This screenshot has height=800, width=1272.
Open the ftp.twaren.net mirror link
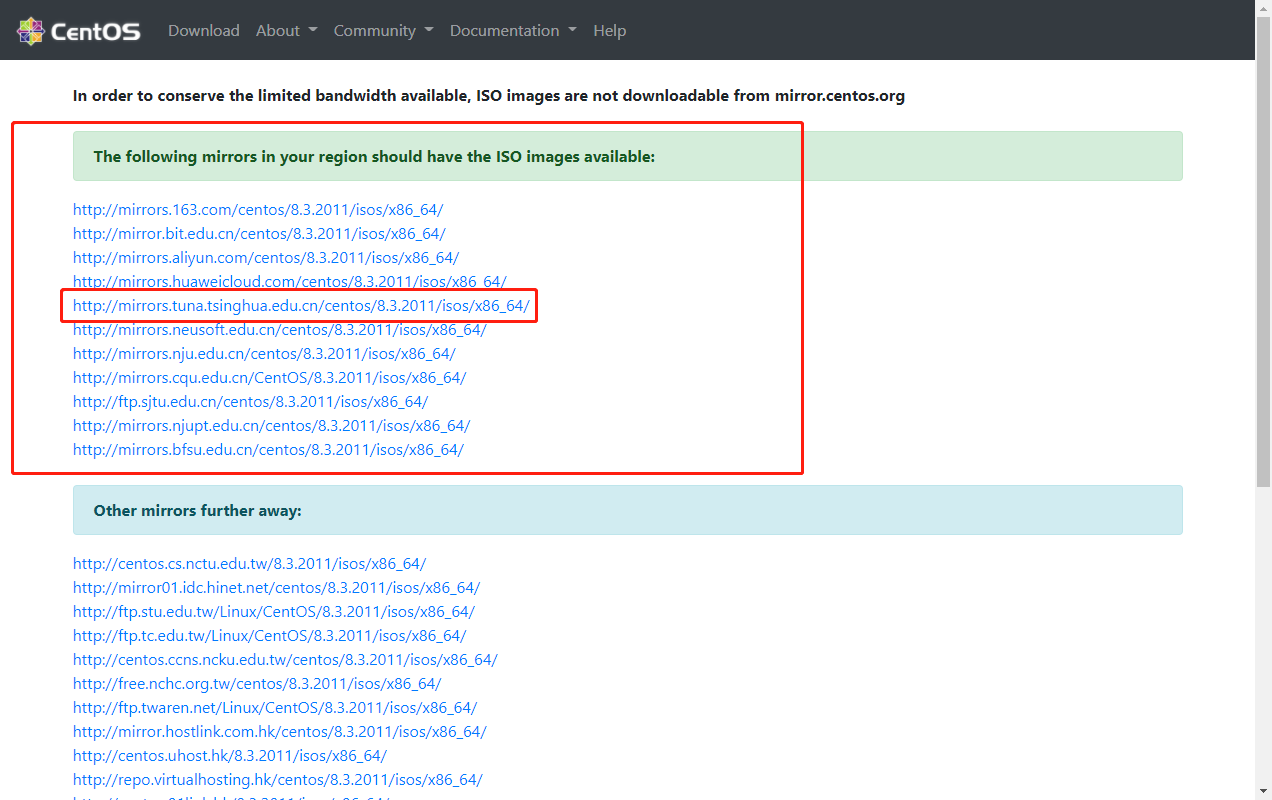coord(275,708)
